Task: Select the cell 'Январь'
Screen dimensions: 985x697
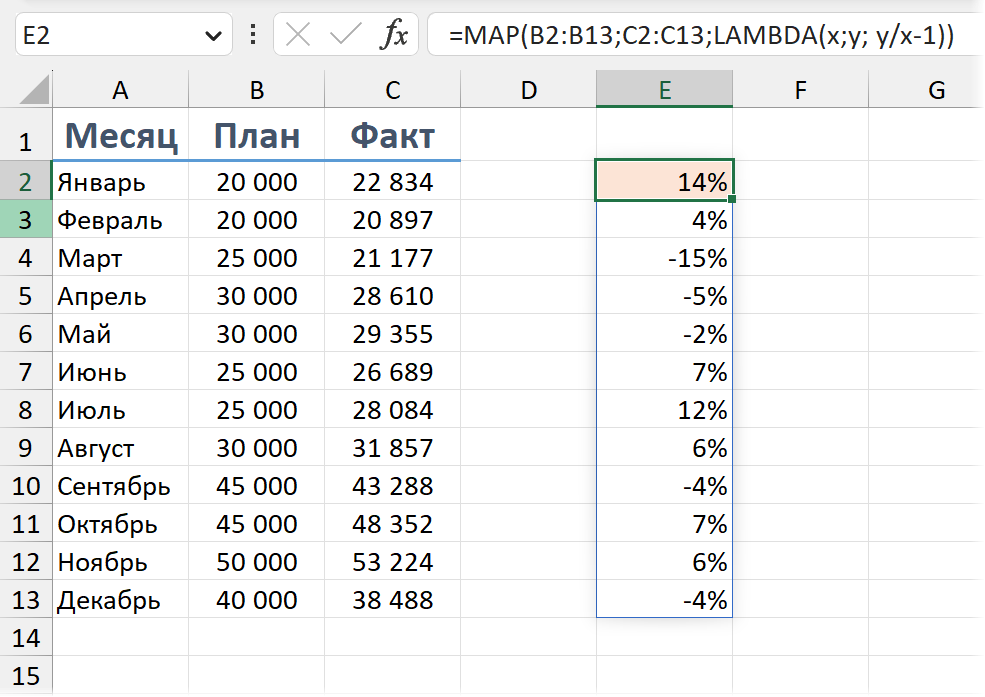Action: coord(121,181)
